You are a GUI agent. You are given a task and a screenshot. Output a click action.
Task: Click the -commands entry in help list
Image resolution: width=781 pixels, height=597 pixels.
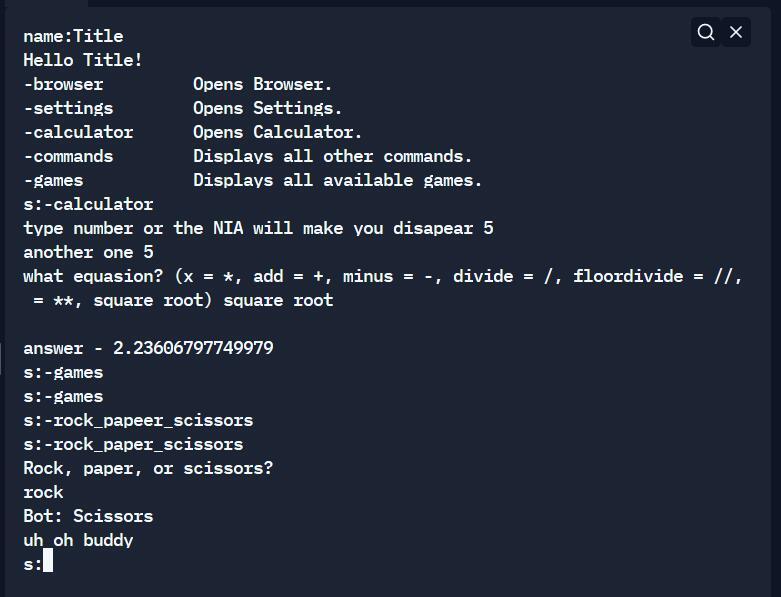coord(69,156)
